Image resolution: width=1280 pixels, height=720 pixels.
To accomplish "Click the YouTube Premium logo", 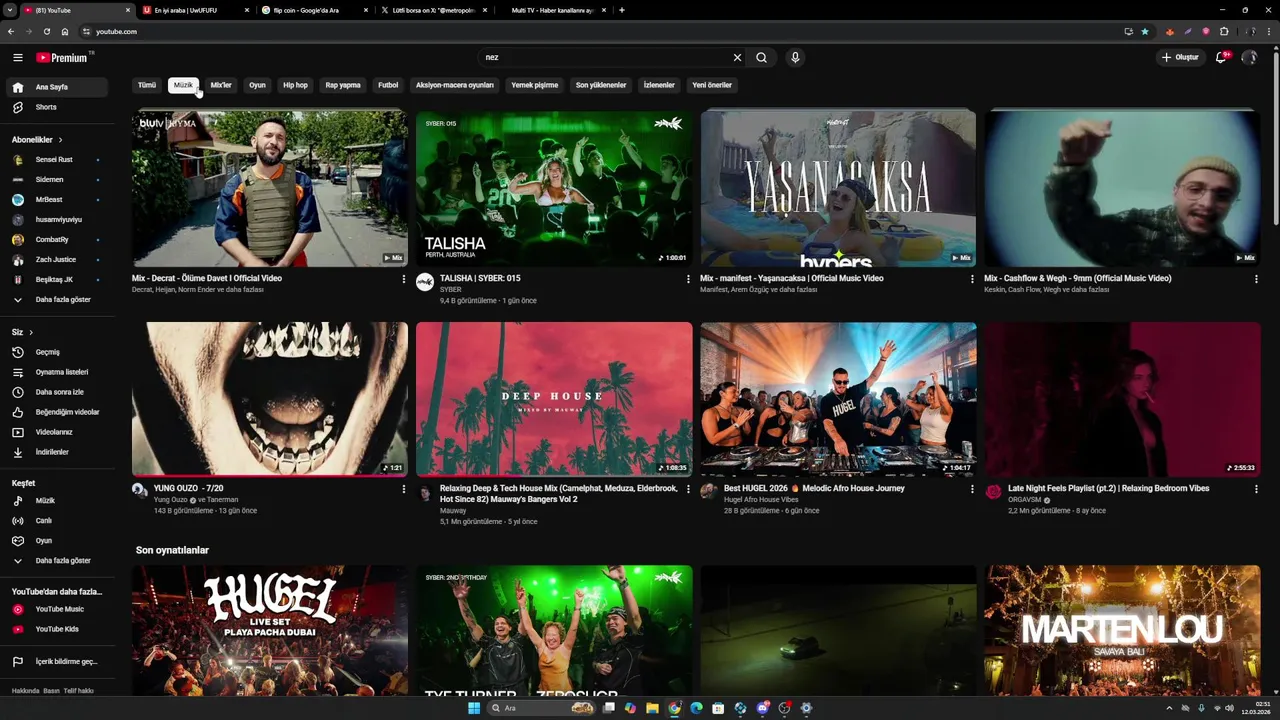I will [64, 58].
